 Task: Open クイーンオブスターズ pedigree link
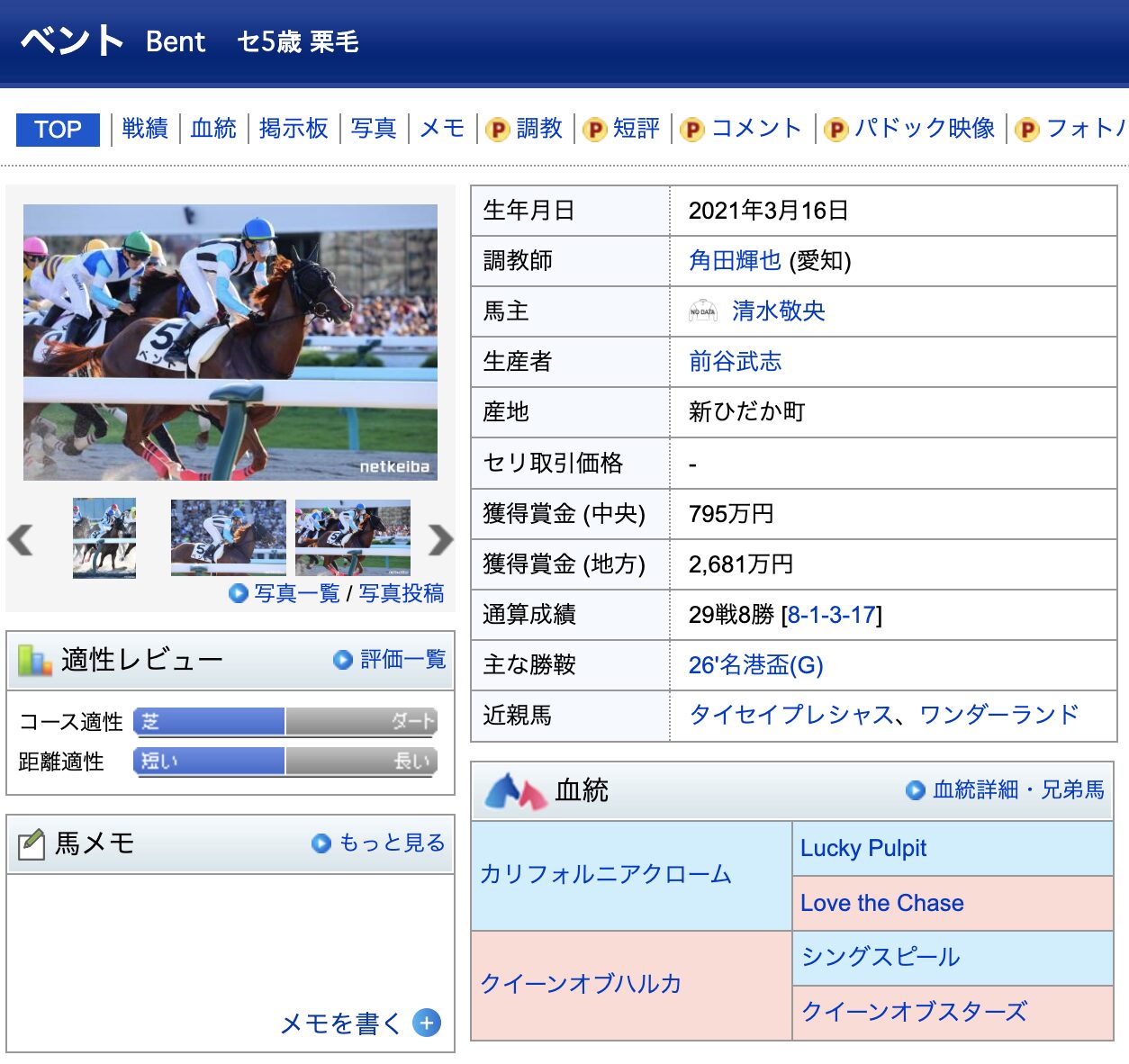point(914,1012)
